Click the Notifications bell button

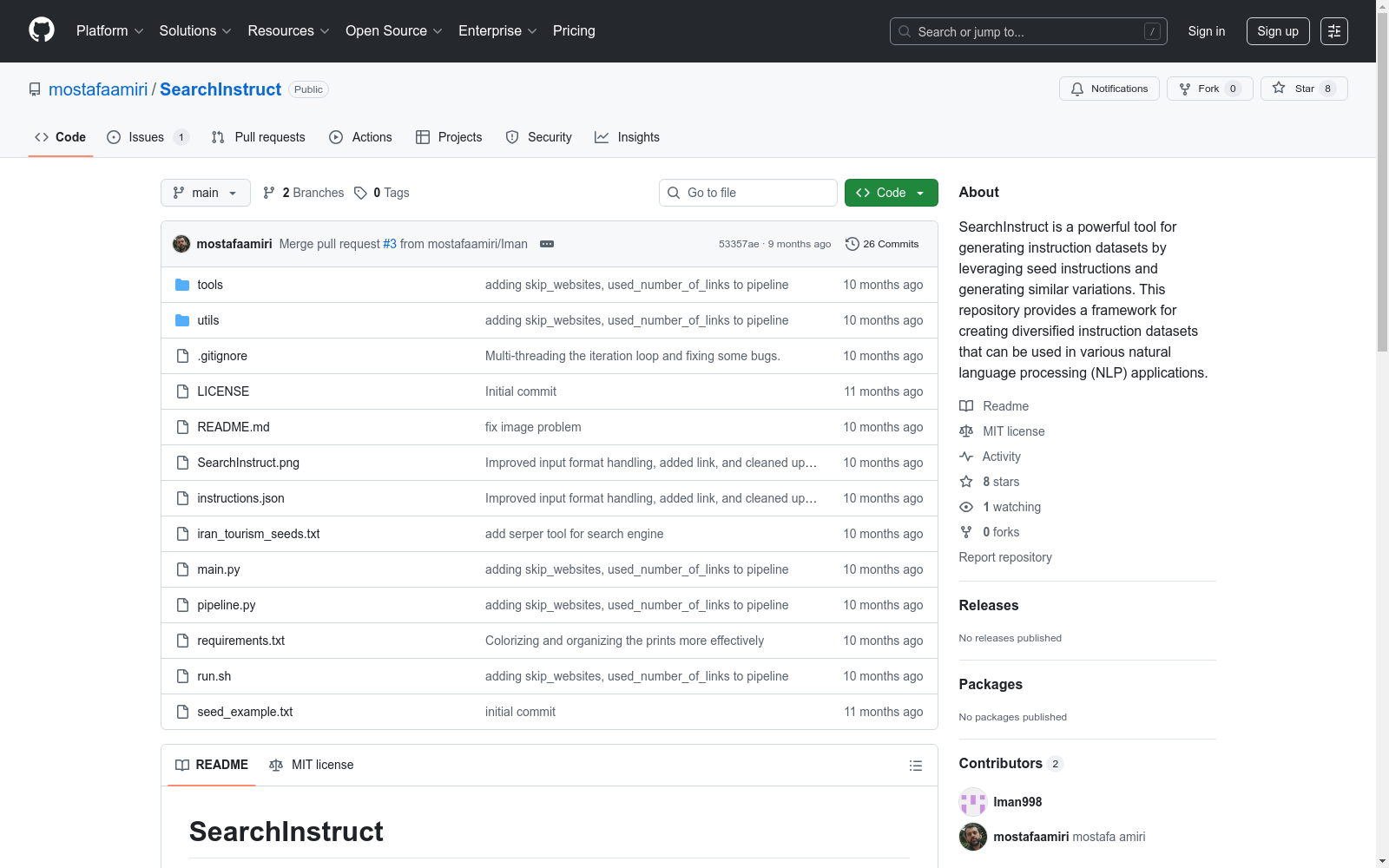coord(1109,89)
